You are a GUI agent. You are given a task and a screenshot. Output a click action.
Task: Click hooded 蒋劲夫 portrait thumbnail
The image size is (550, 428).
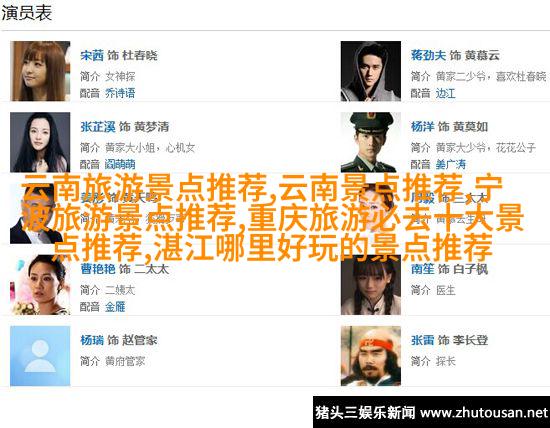(x=371, y=71)
